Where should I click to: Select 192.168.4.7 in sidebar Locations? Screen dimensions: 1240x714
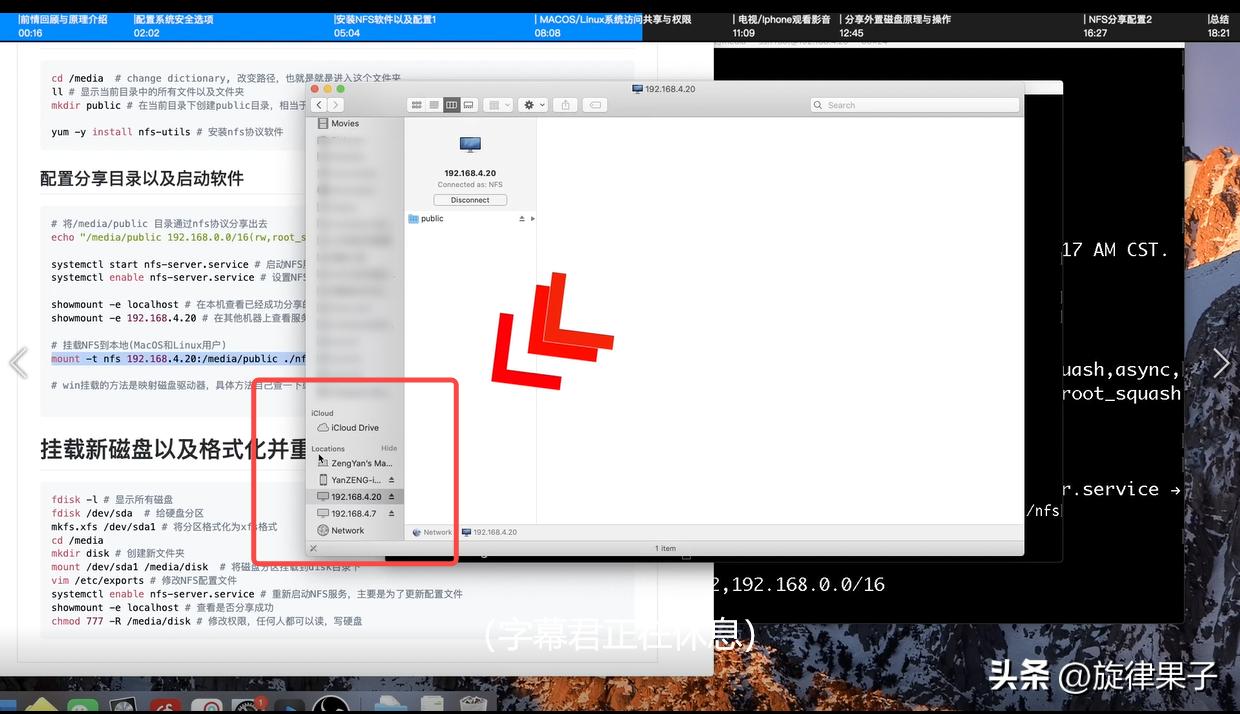coord(347,514)
